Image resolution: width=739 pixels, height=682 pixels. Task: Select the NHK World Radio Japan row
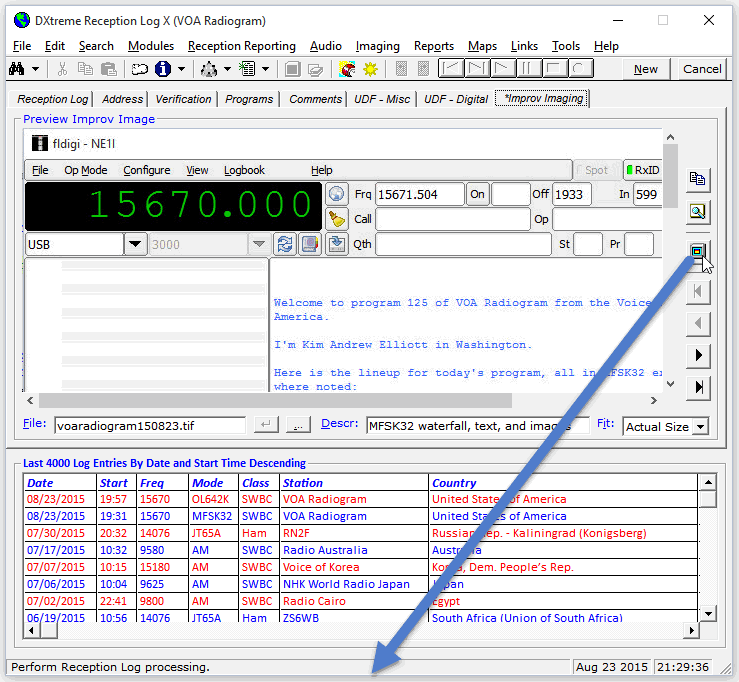(361, 584)
